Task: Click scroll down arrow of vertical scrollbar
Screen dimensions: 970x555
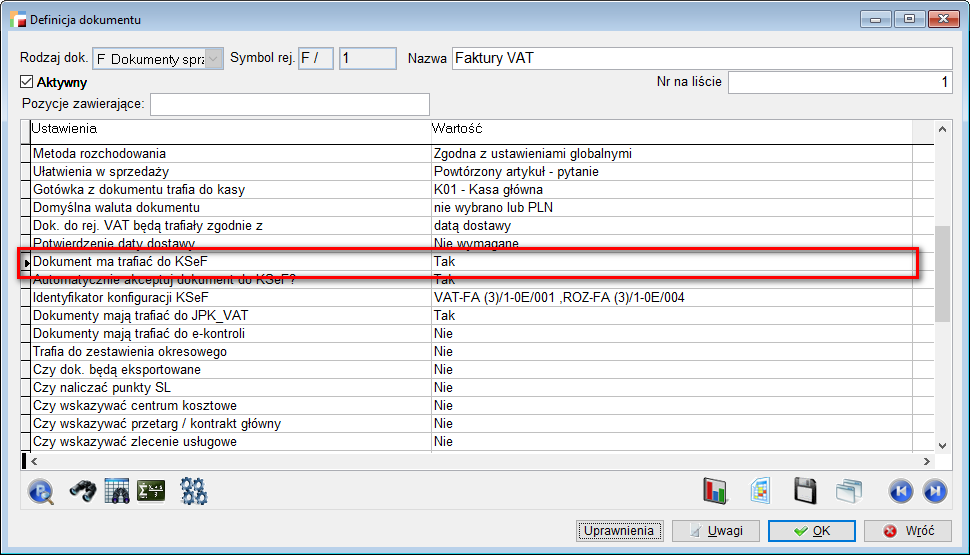Action: [x=942, y=445]
